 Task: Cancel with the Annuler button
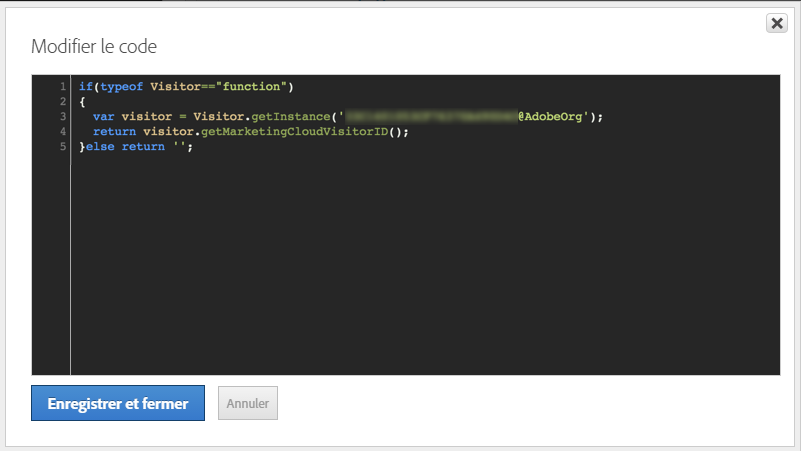tap(248, 403)
